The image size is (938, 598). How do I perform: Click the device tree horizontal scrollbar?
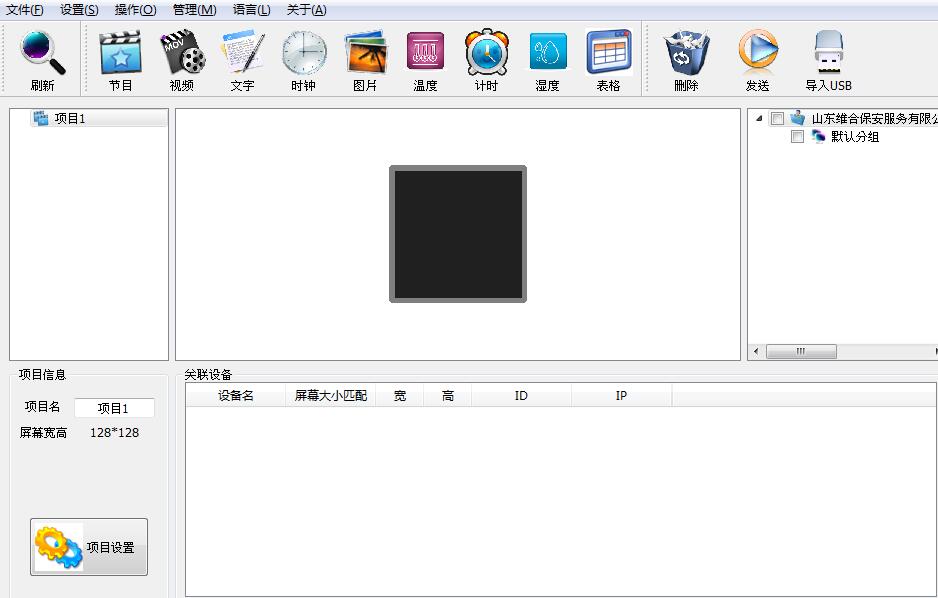click(801, 352)
